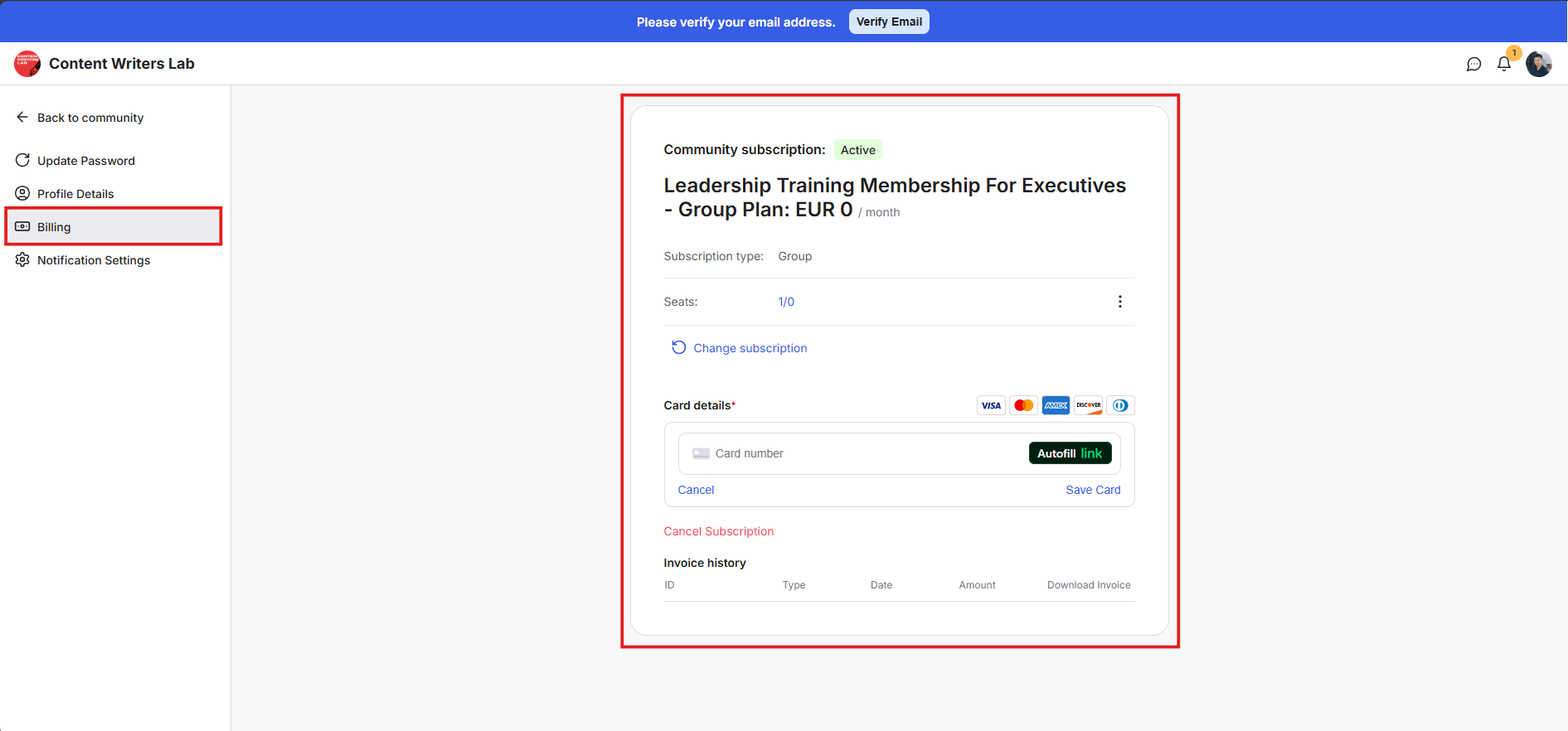Open Notification Settings
The width and height of the screenshot is (1568, 731).
tap(94, 260)
